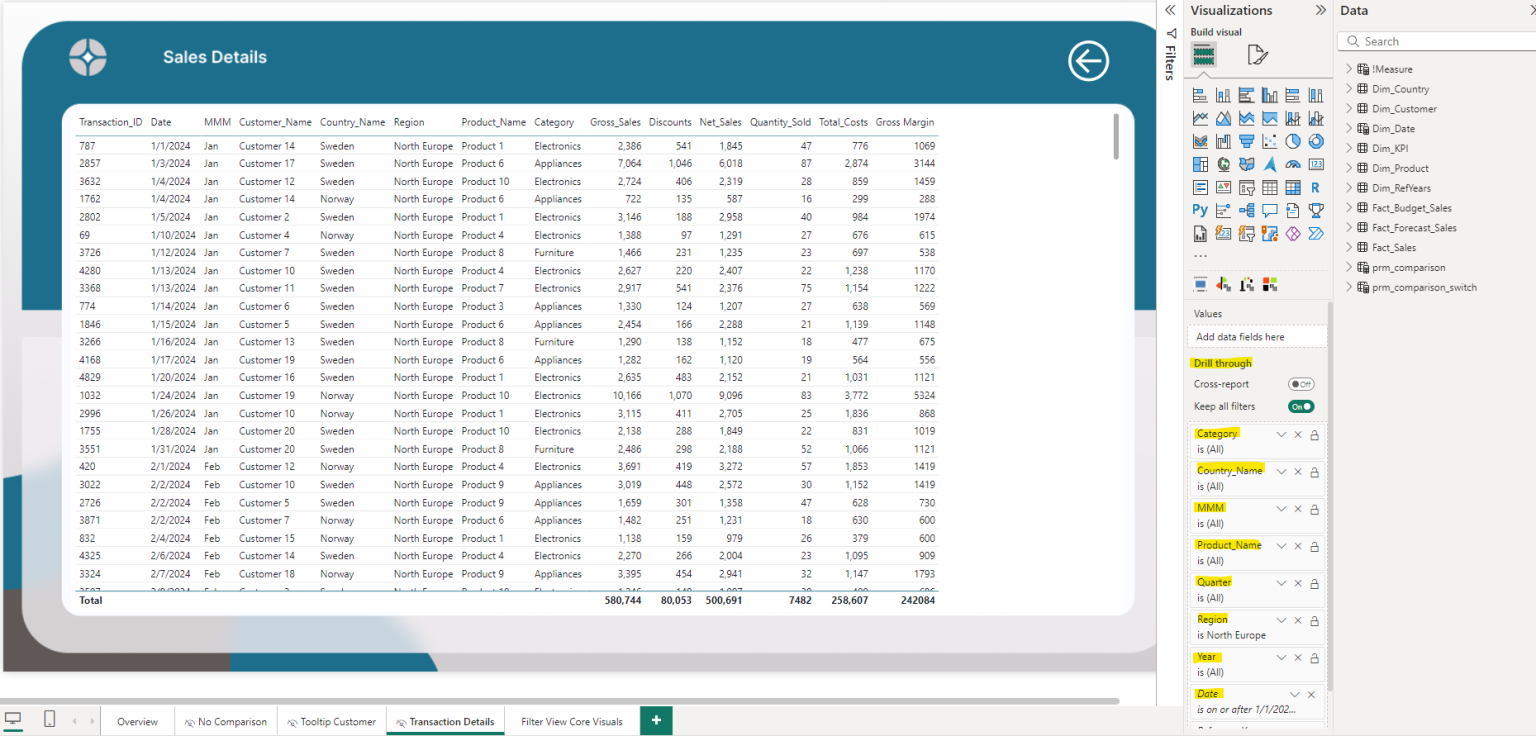Open the Region filter card dropdown
The image size is (1536, 736).
(x=1282, y=619)
